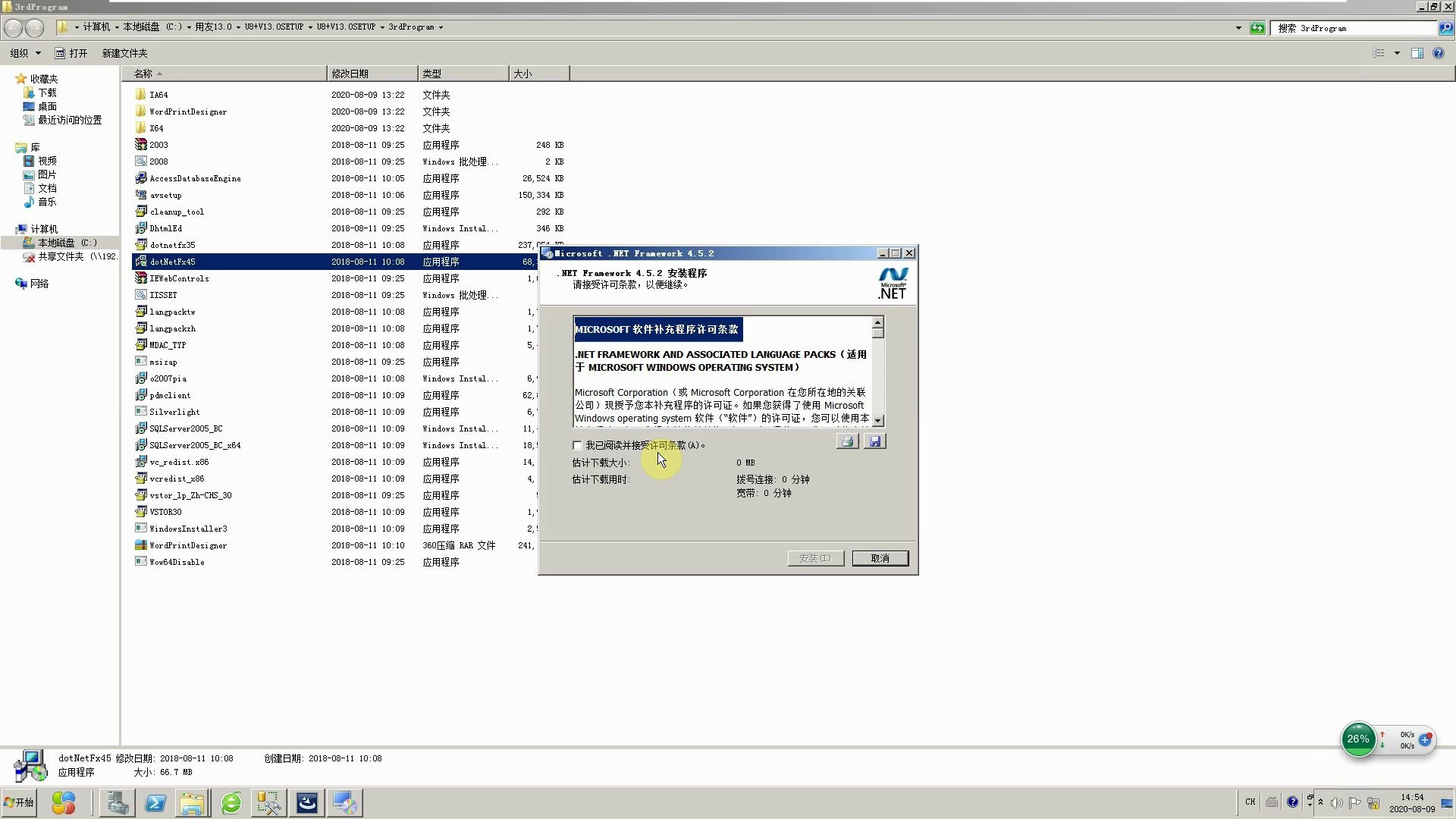Viewport: 1456px width, 819px height.
Task: Click the 取消 cancel button
Action: 880,558
